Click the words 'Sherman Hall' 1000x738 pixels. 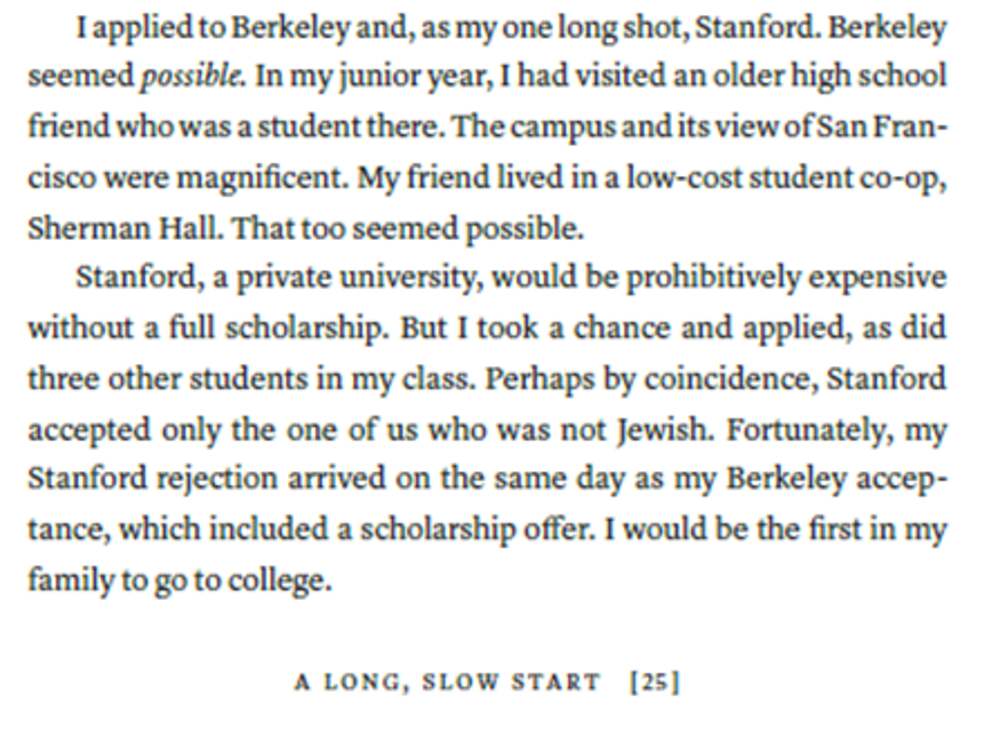coord(123,228)
